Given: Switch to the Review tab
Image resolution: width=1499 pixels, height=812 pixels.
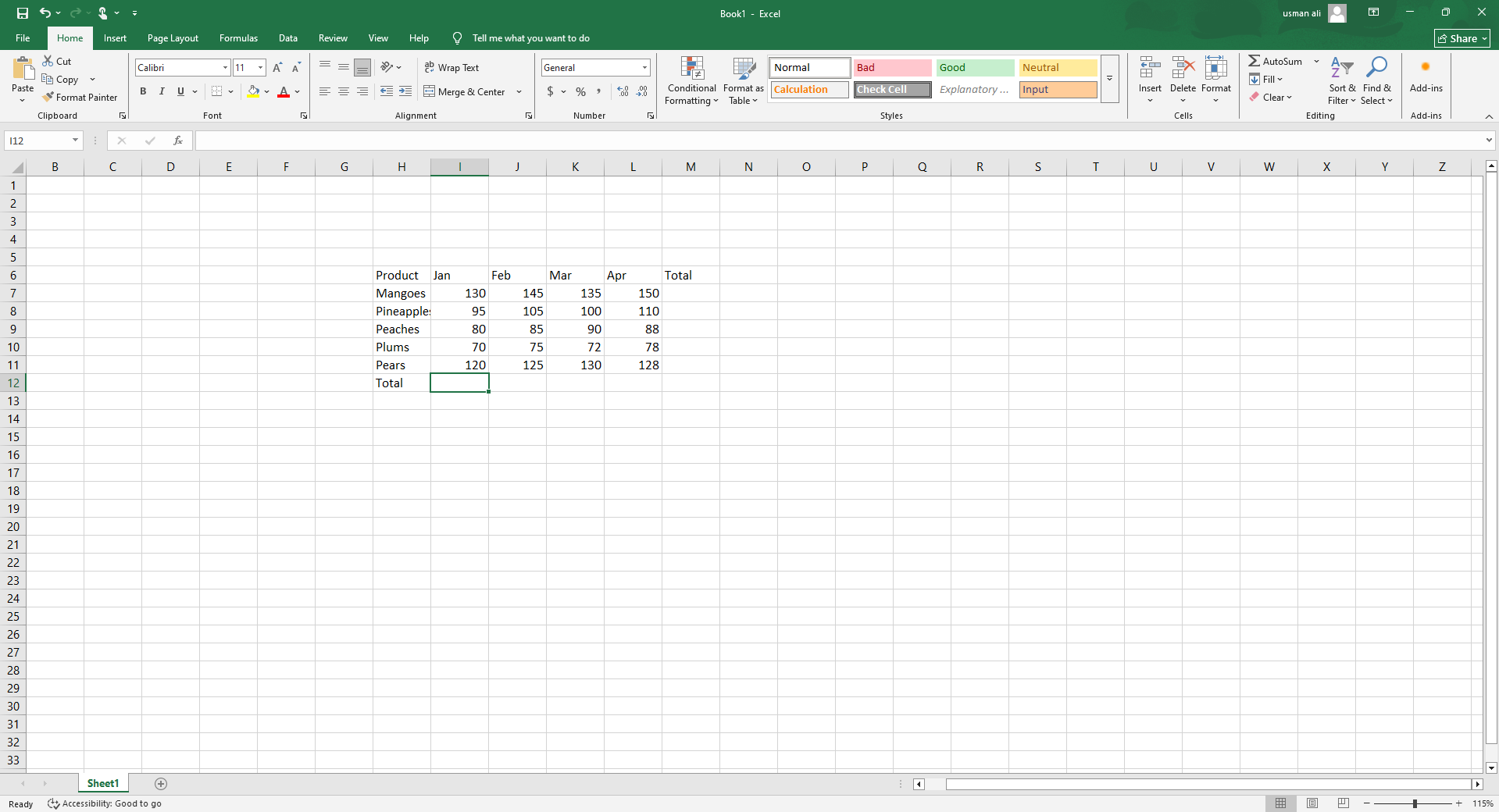Looking at the screenshot, I should (x=333, y=38).
